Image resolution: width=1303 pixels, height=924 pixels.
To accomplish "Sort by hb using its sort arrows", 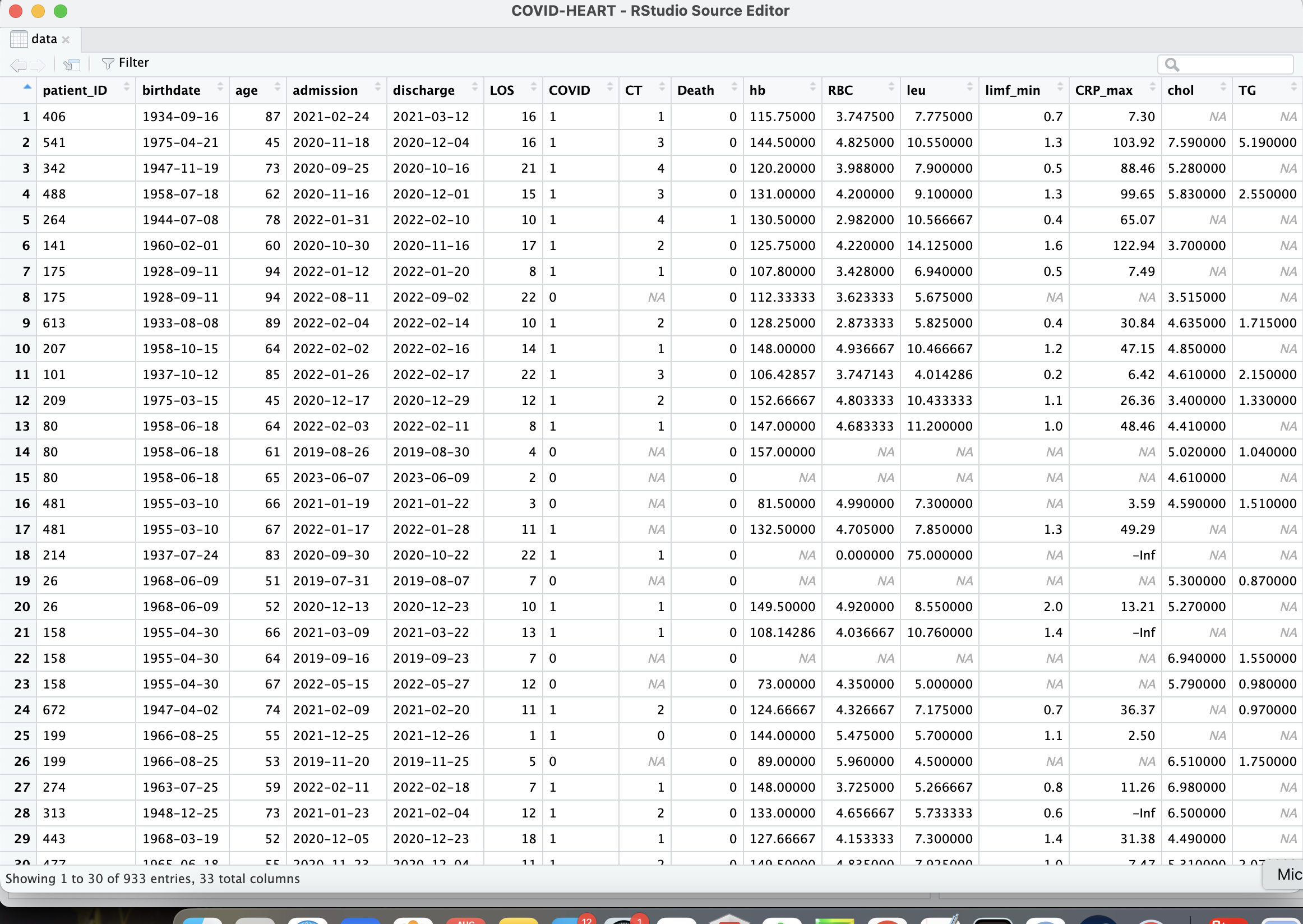I will 812,87.
